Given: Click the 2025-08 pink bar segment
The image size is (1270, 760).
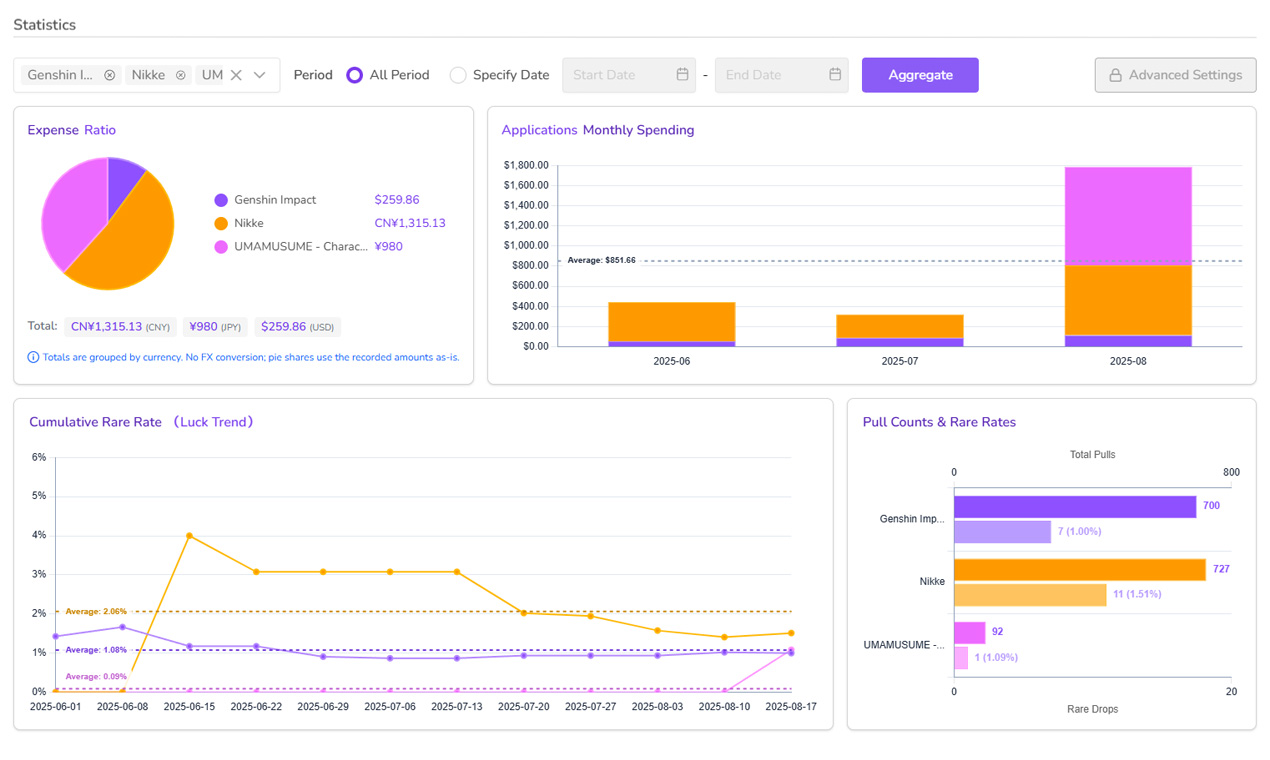Looking at the screenshot, I should click(1127, 216).
